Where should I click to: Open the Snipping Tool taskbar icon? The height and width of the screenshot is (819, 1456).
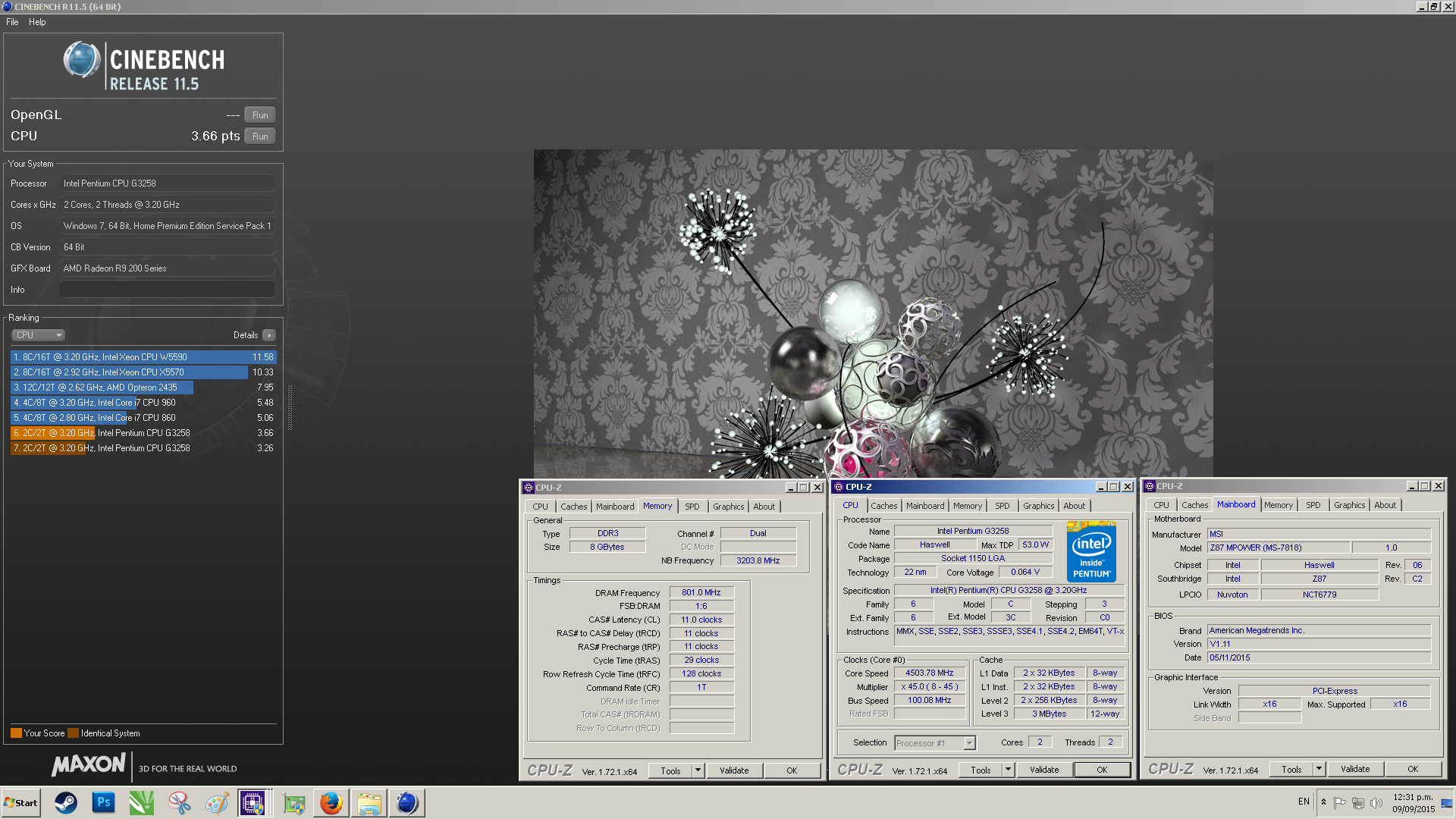point(180,802)
